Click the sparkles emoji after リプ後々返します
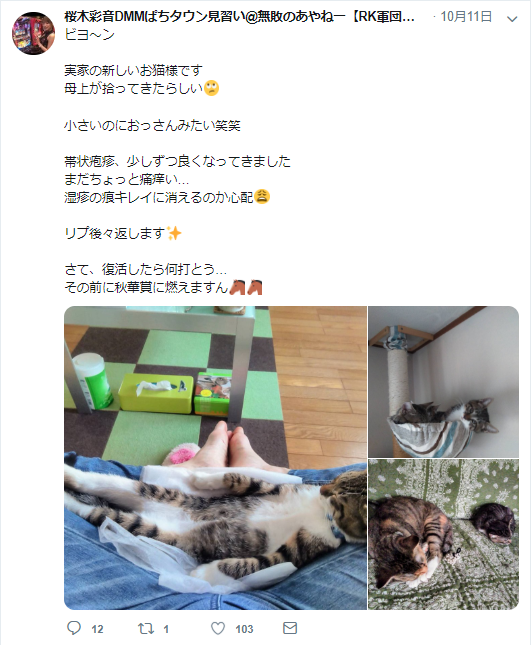Image resolution: width=531 pixels, height=645 pixels. [174, 234]
